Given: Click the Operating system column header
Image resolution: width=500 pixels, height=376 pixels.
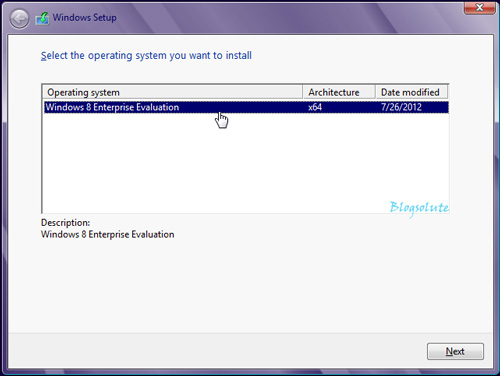Looking at the screenshot, I should point(172,92).
